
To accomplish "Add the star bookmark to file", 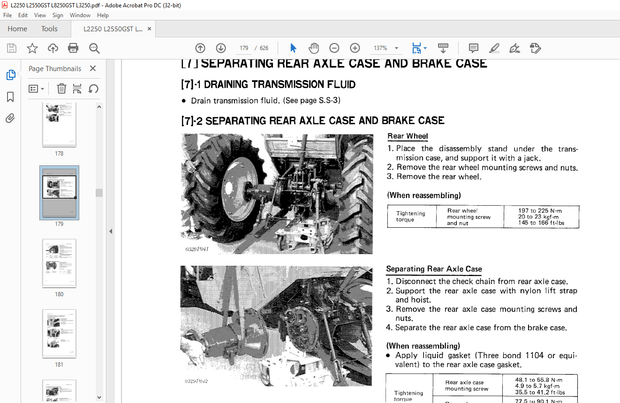I will pos(32,48).
